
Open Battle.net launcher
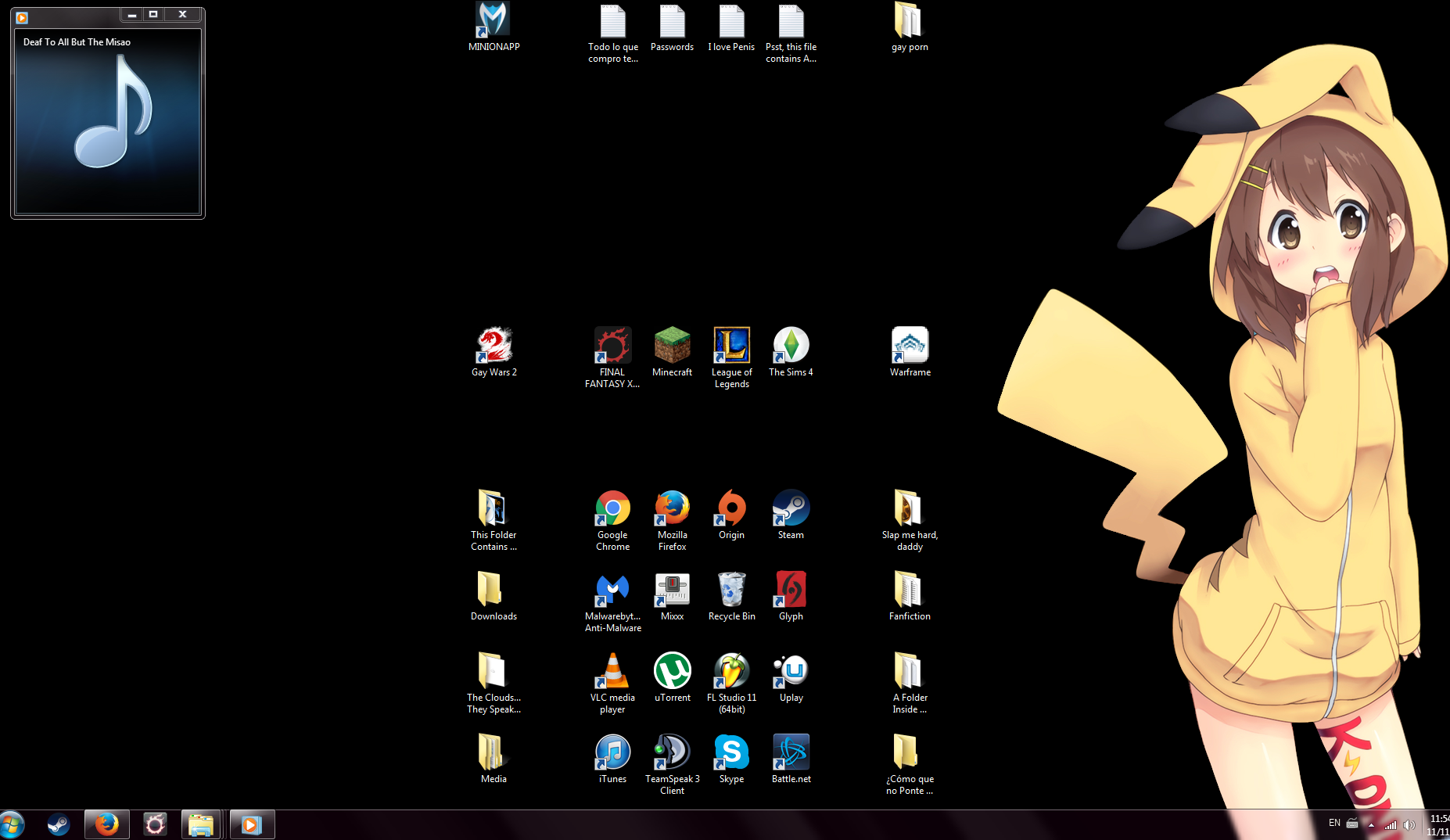[x=791, y=759]
